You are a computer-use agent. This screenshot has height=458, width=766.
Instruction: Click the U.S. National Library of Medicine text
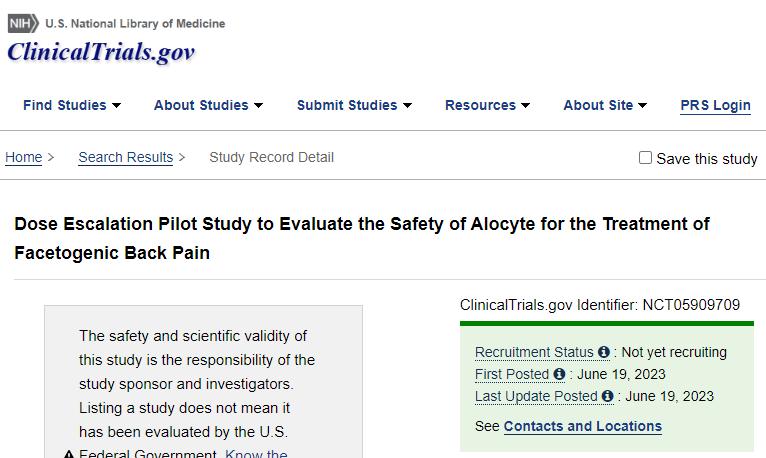tap(135, 23)
